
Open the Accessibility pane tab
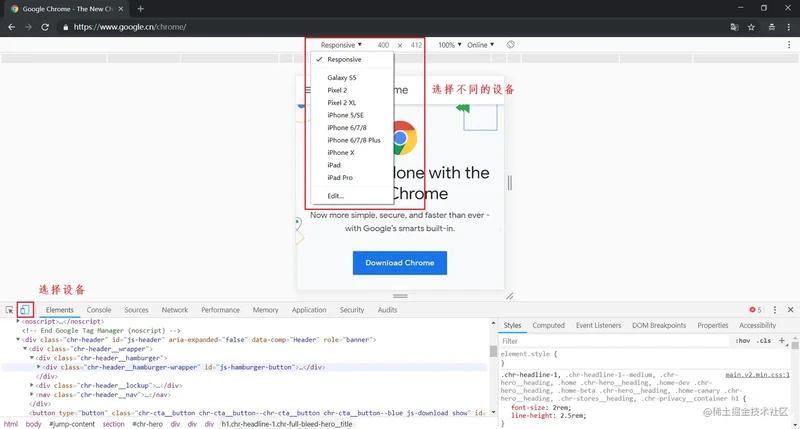pos(757,325)
